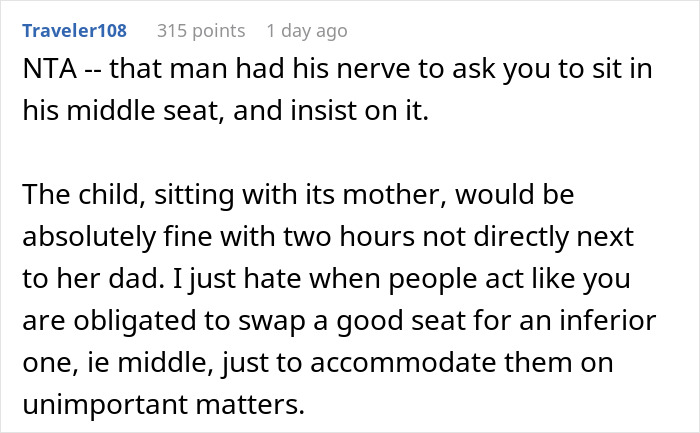Click 'The child' at second paragraph start
700x433 pixels.
tap(83, 195)
